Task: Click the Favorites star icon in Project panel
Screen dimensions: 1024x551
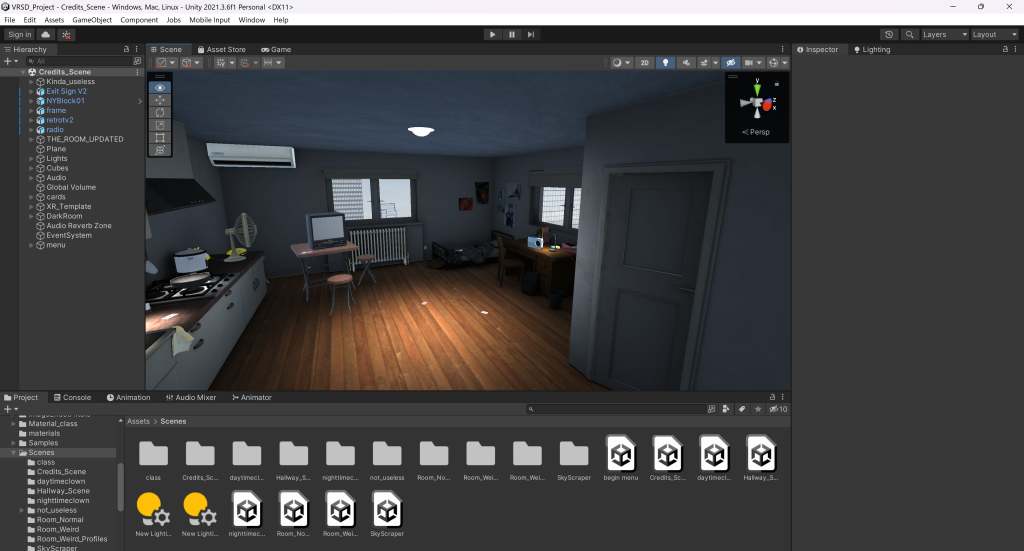Action: (758, 409)
